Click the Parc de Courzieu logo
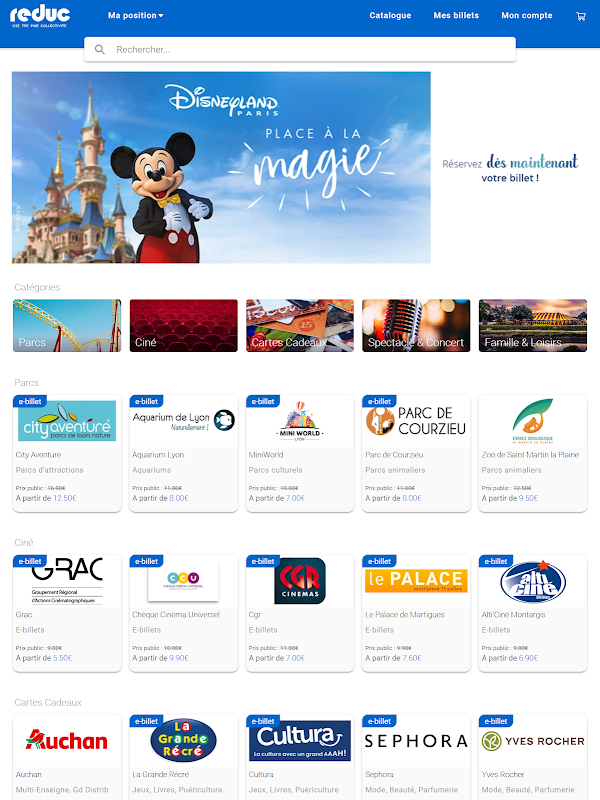Image resolution: width=600 pixels, height=800 pixels. (416, 421)
